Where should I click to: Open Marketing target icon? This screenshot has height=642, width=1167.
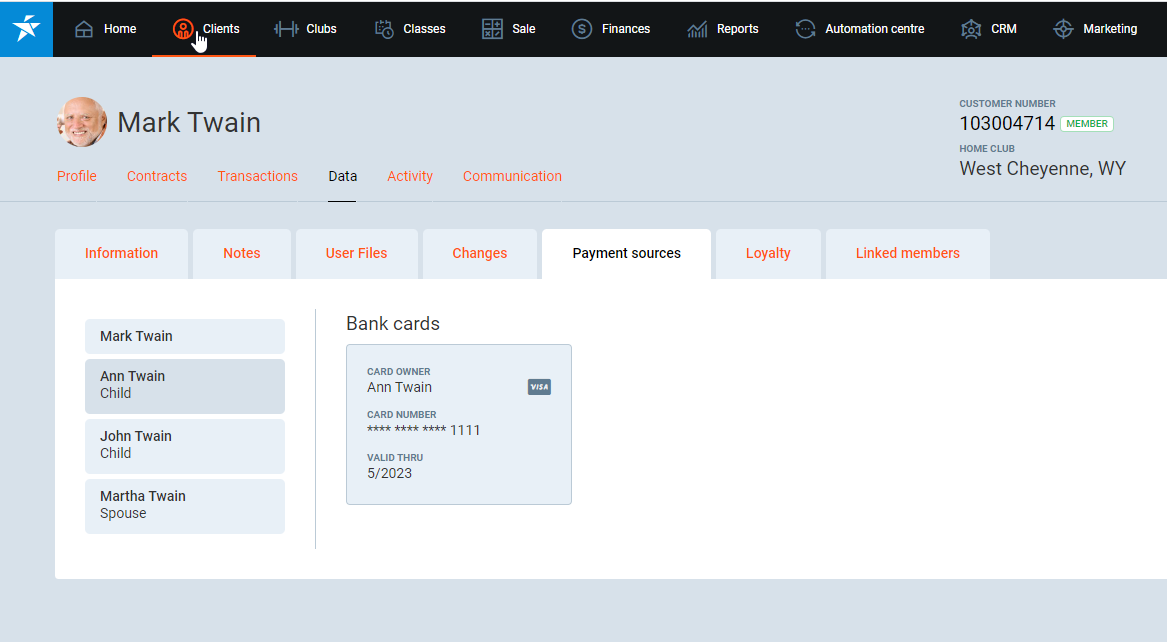click(x=1063, y=29)
